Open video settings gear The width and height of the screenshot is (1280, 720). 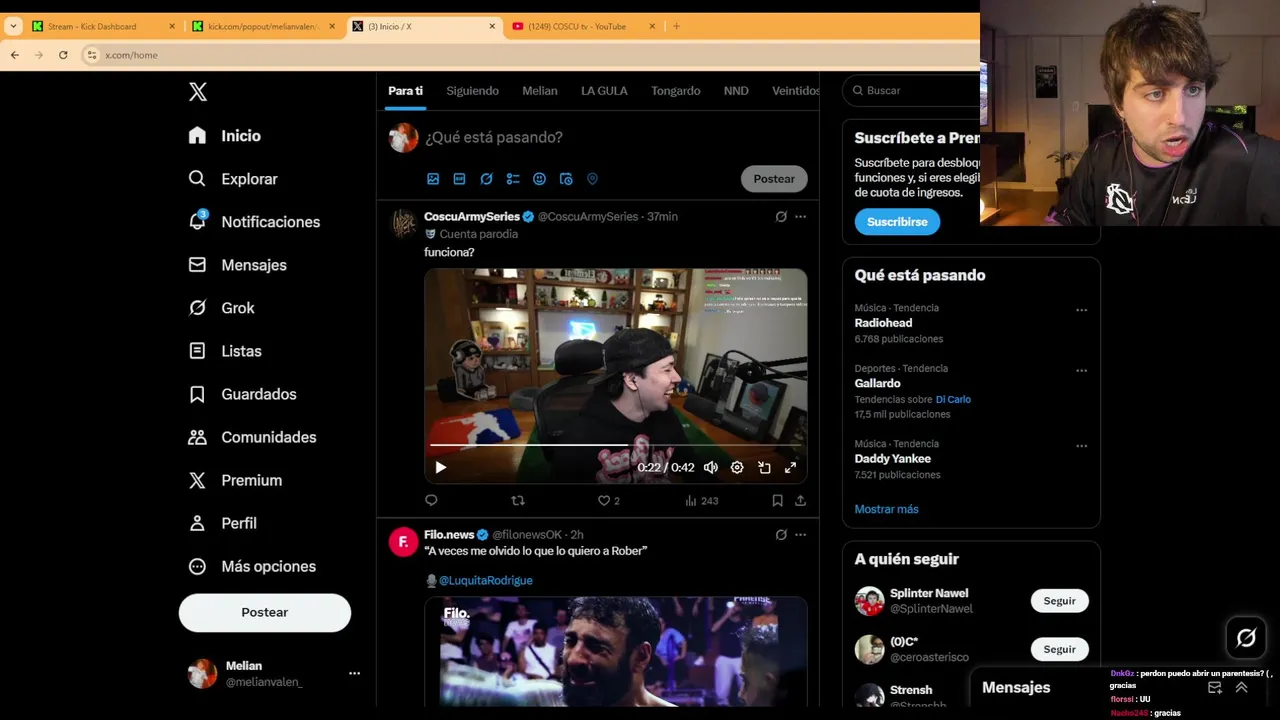tap(737, 467)
